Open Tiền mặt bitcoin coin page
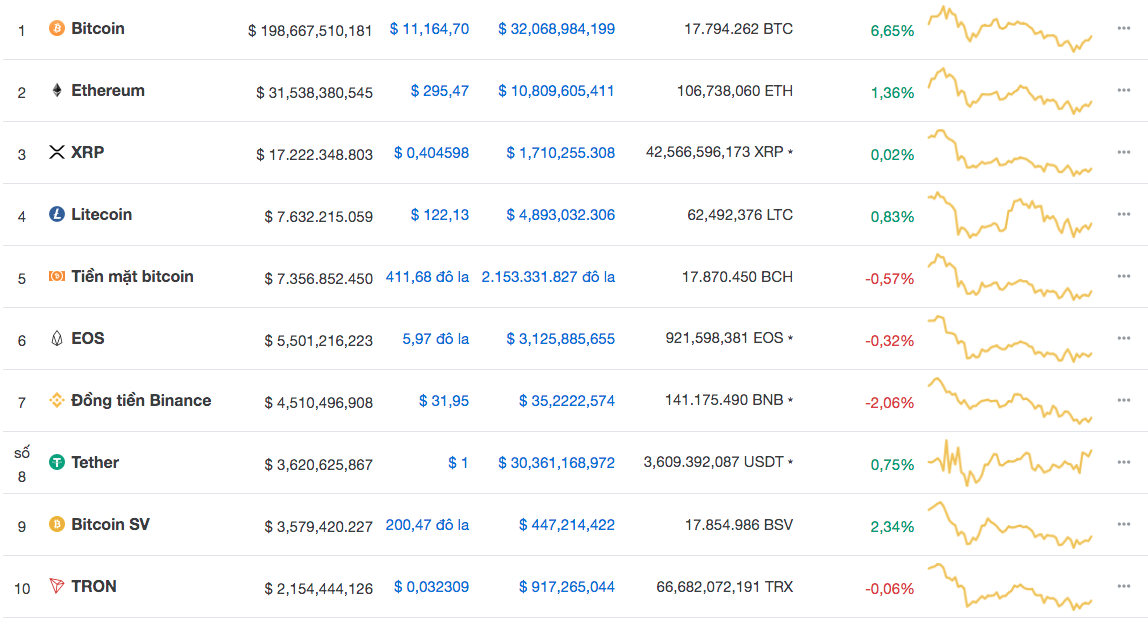This screenshot has height=624, width=1148. (132, 277)
